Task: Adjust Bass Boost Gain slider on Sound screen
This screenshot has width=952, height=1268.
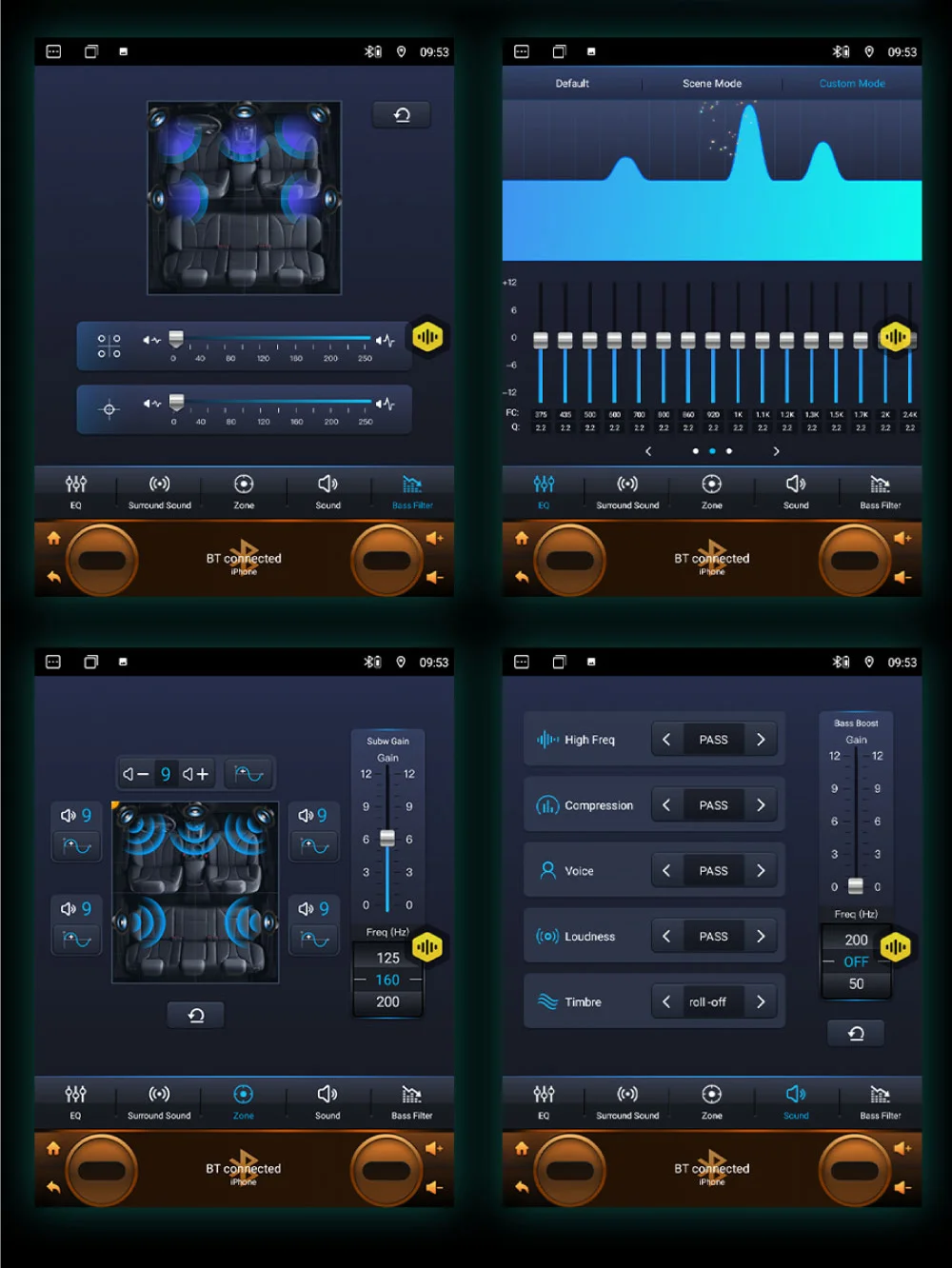Action: (x=856, y=886)
